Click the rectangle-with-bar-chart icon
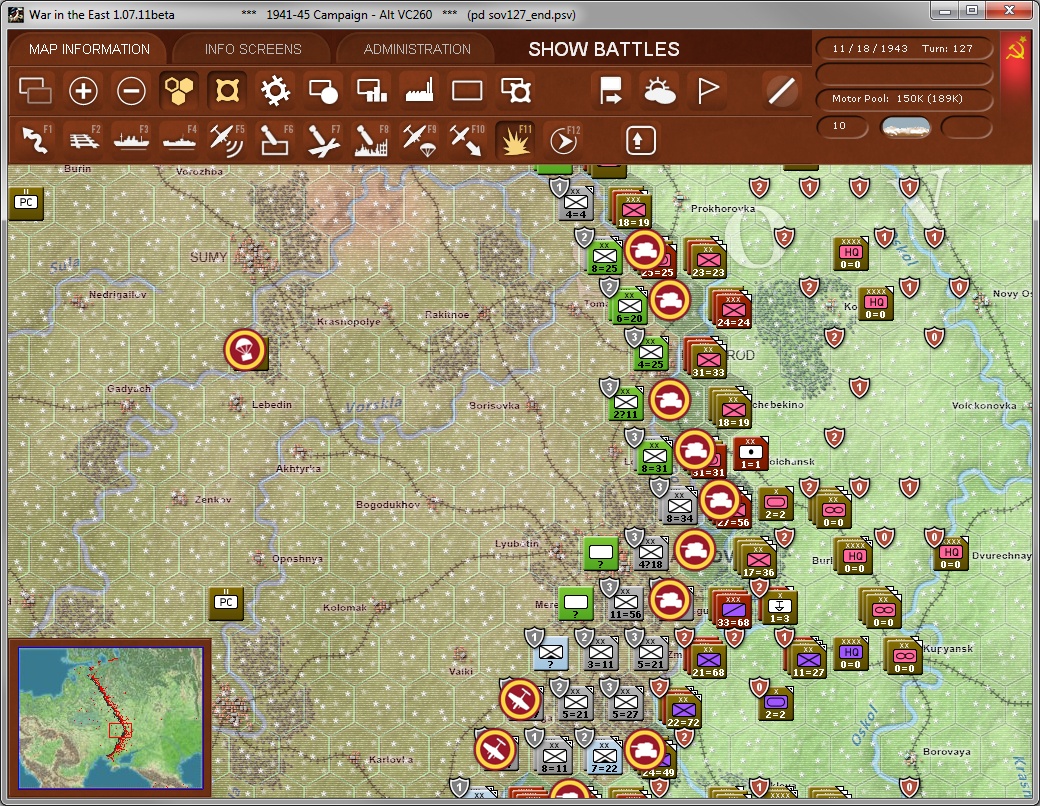 click(x=371, y=90)
